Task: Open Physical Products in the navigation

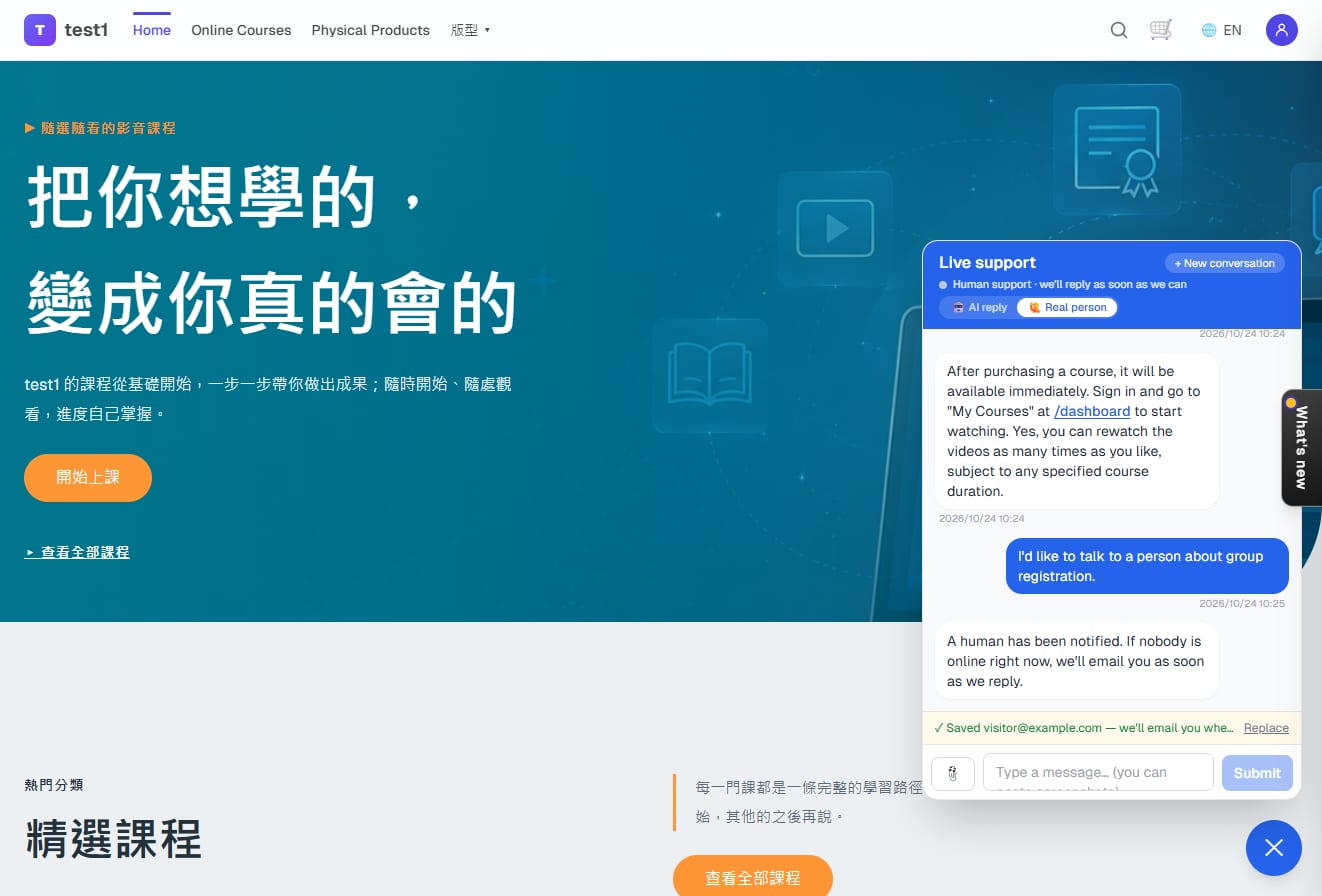Action: [x=371, y=30]
